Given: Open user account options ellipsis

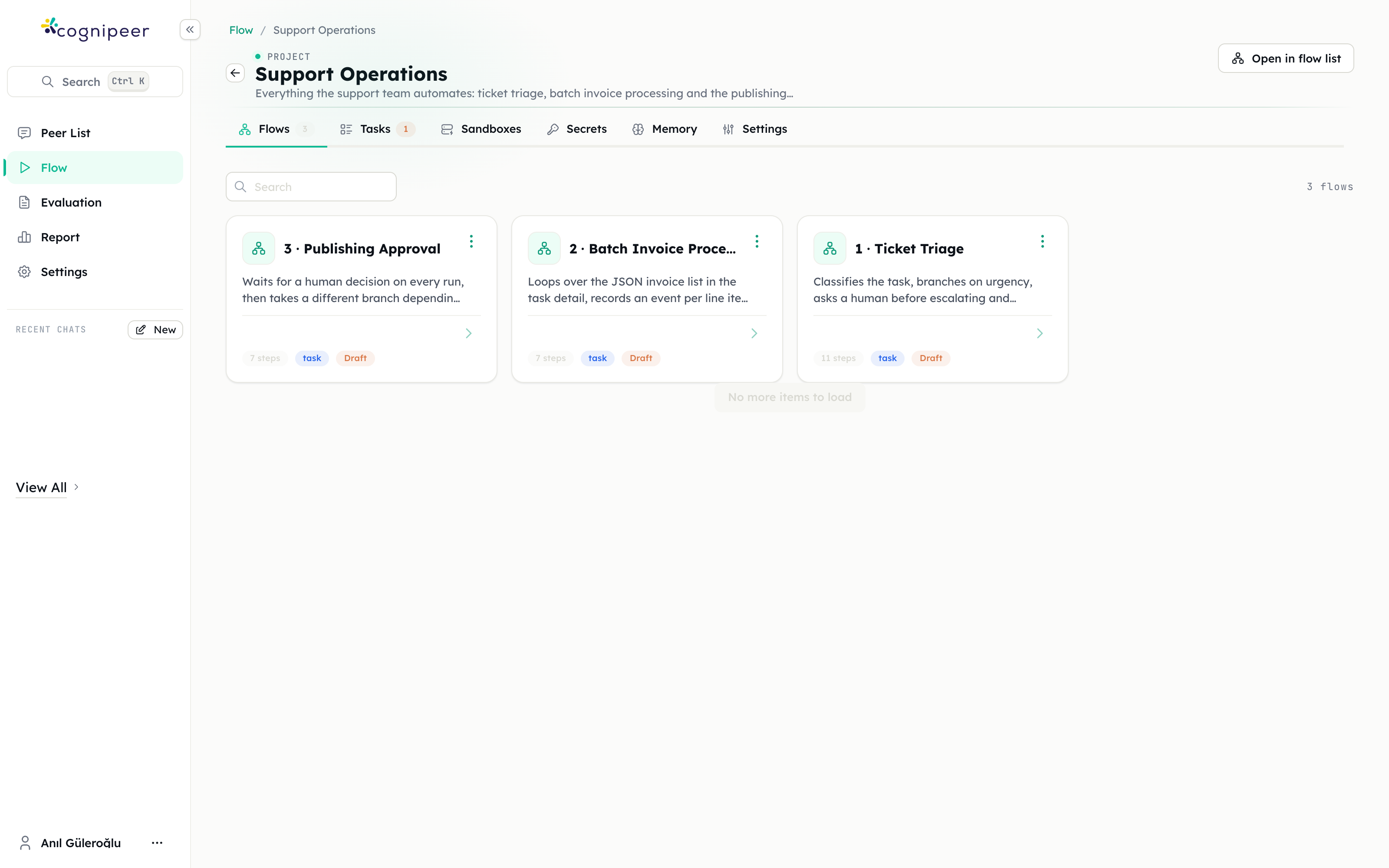Looking at the screenshot, I should [x=157, y=843].
